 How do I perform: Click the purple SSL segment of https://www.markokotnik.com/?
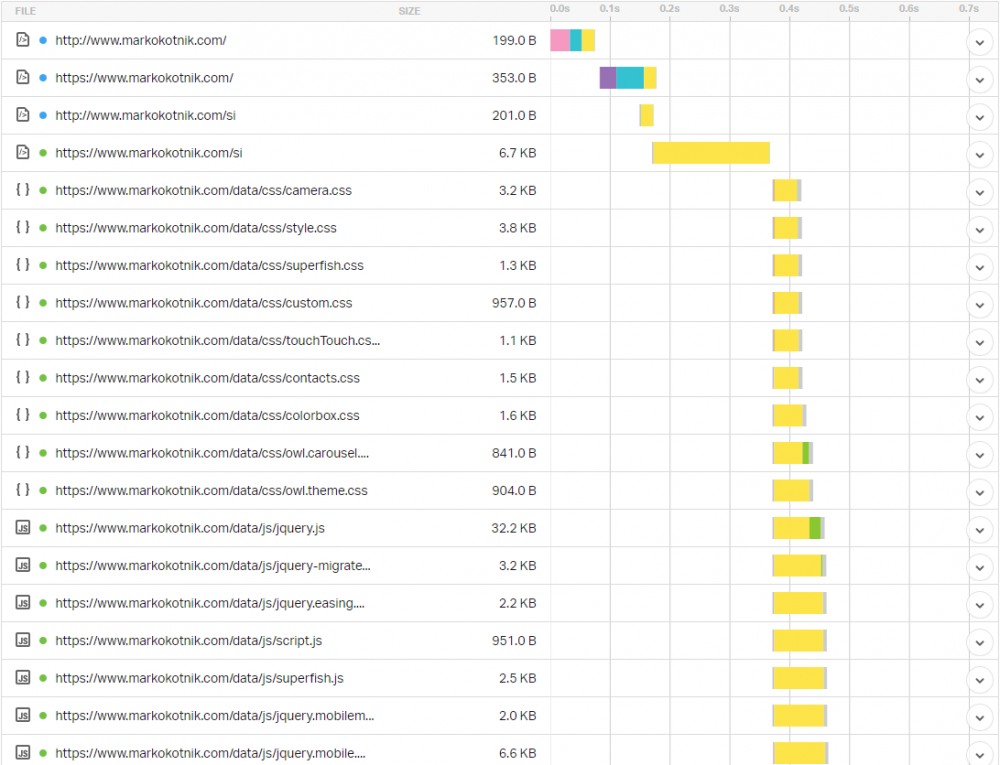[607, 78]
